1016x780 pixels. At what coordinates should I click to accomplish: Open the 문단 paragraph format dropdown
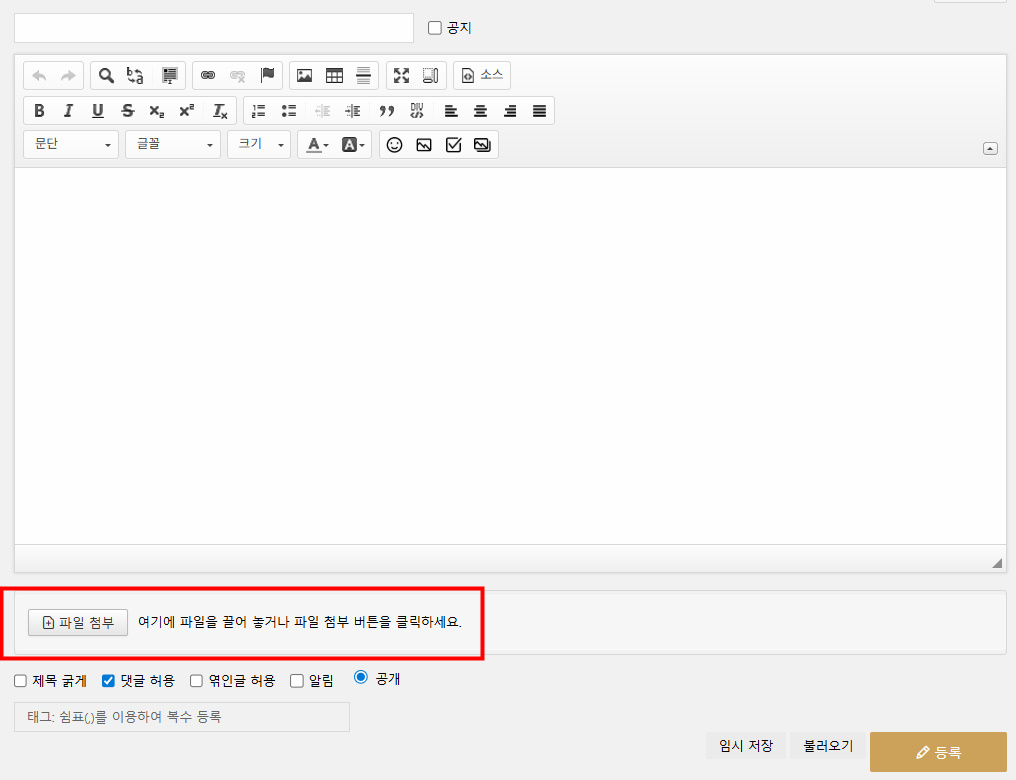71,145
